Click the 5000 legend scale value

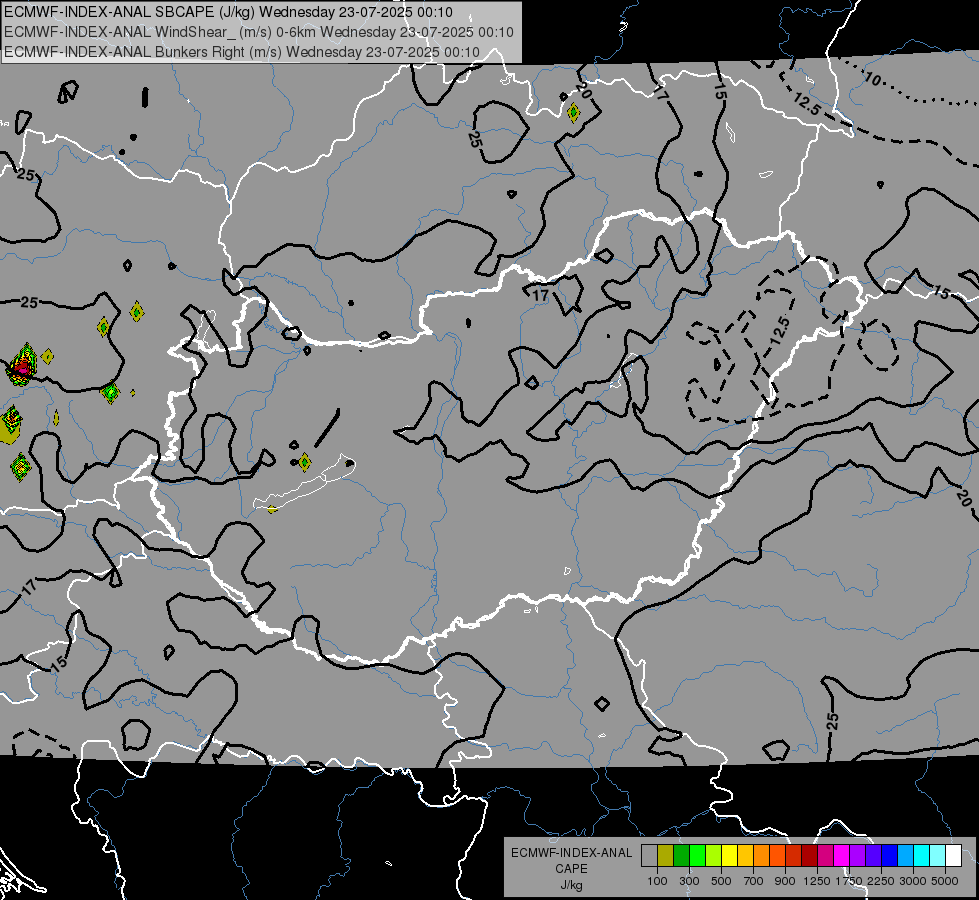(945, 881)
